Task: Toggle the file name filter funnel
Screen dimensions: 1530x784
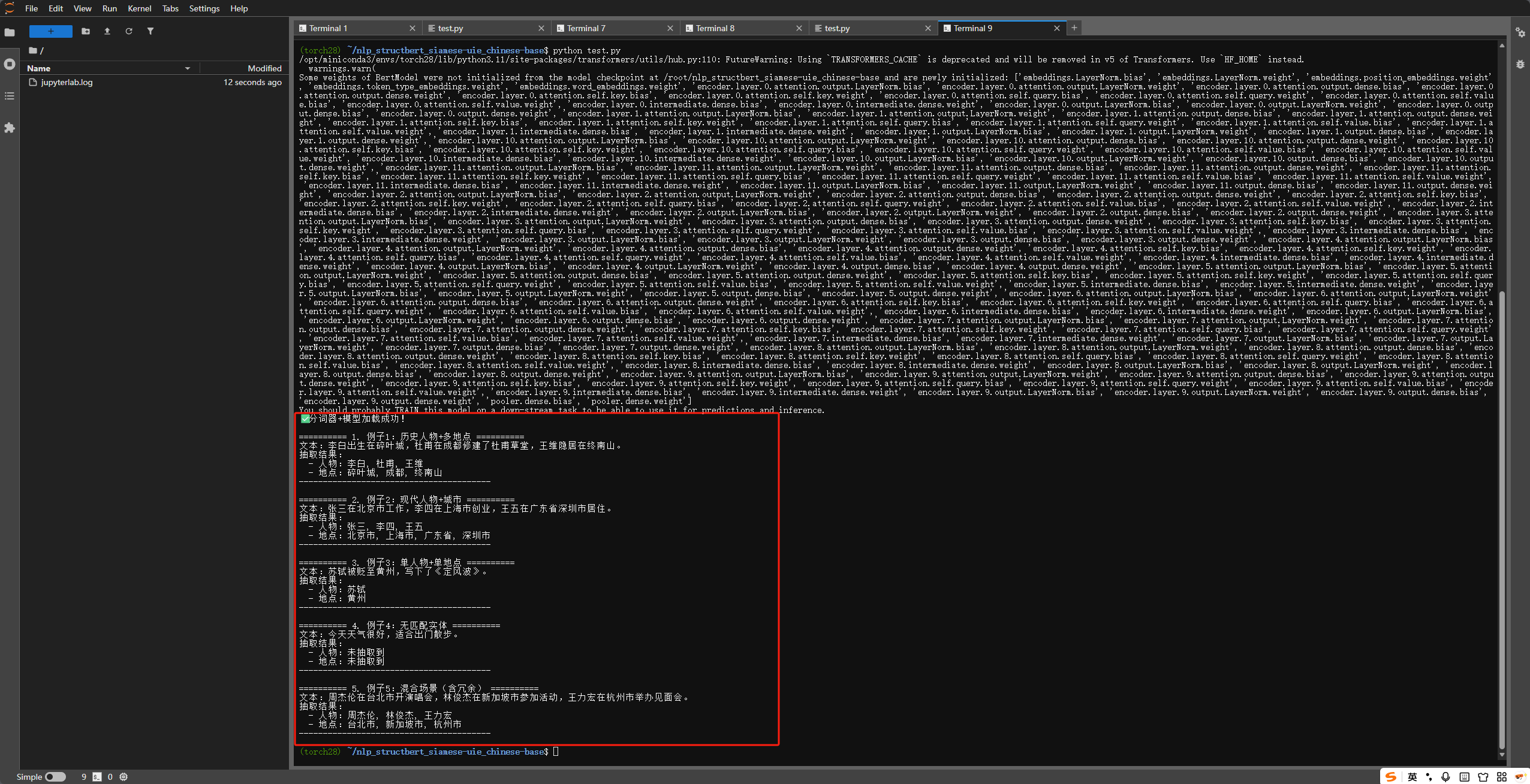Action: 150,31
